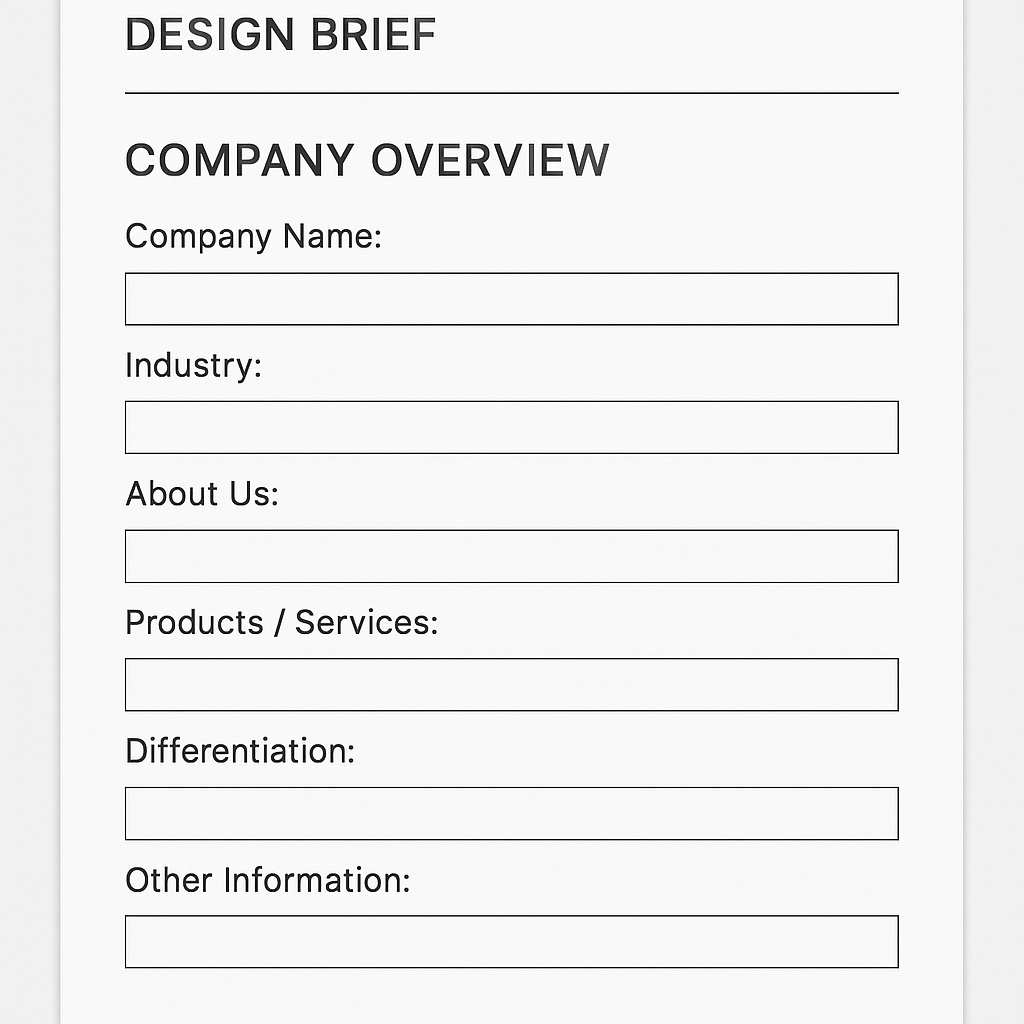Click the Products / Services: label
The image size is (1024, 1024).
tap(281, 622)
